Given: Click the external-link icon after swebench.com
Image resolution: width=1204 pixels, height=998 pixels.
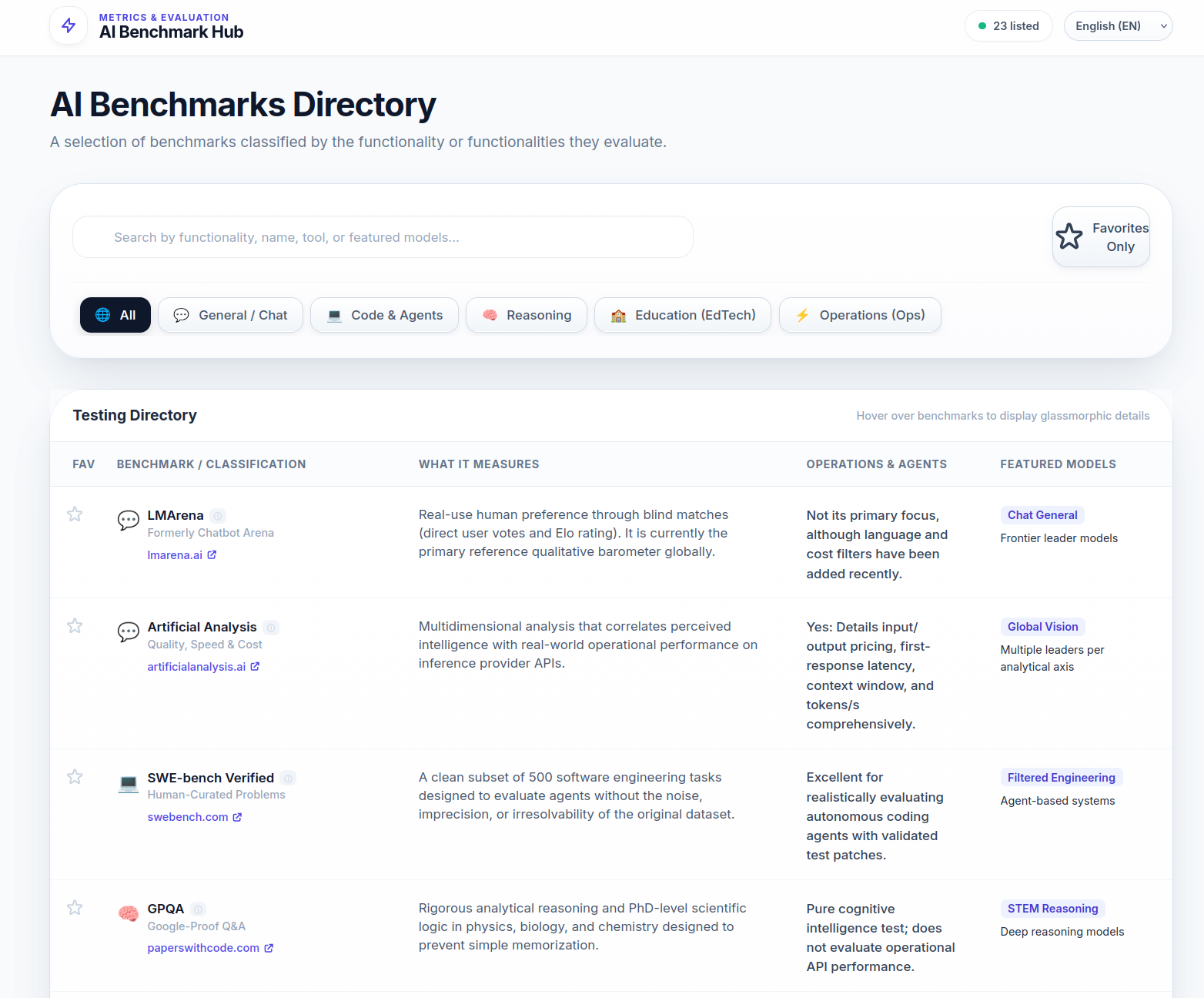Looking at the screenshot, I should [237, 817].
